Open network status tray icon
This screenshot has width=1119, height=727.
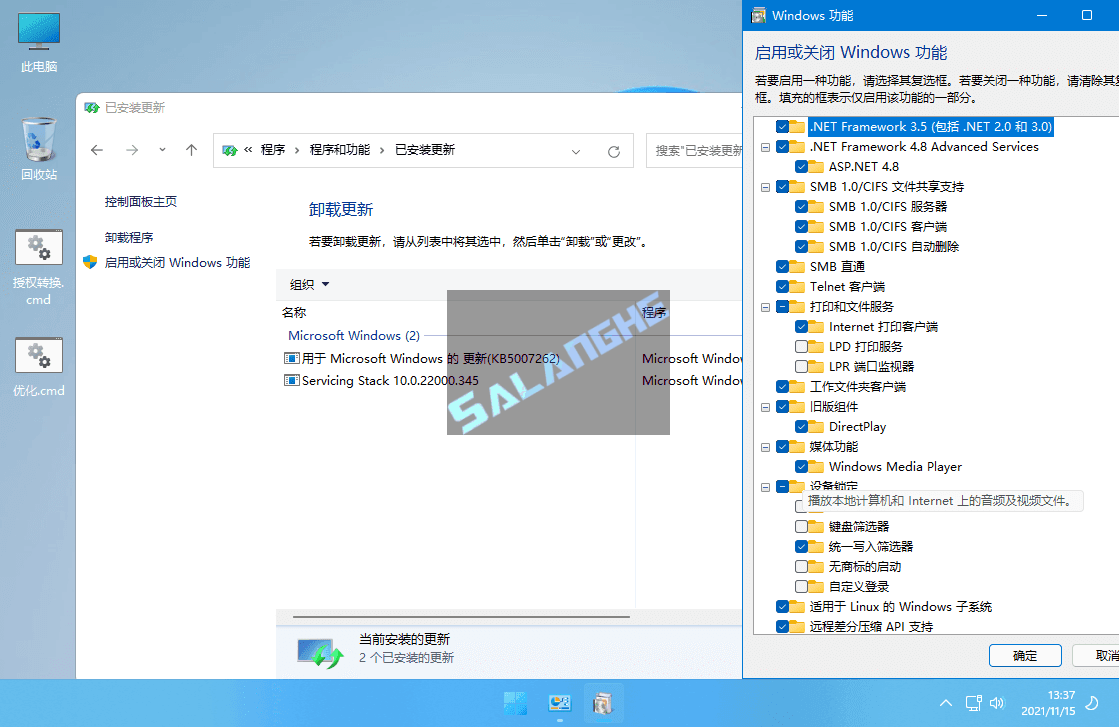pos(973,703)
